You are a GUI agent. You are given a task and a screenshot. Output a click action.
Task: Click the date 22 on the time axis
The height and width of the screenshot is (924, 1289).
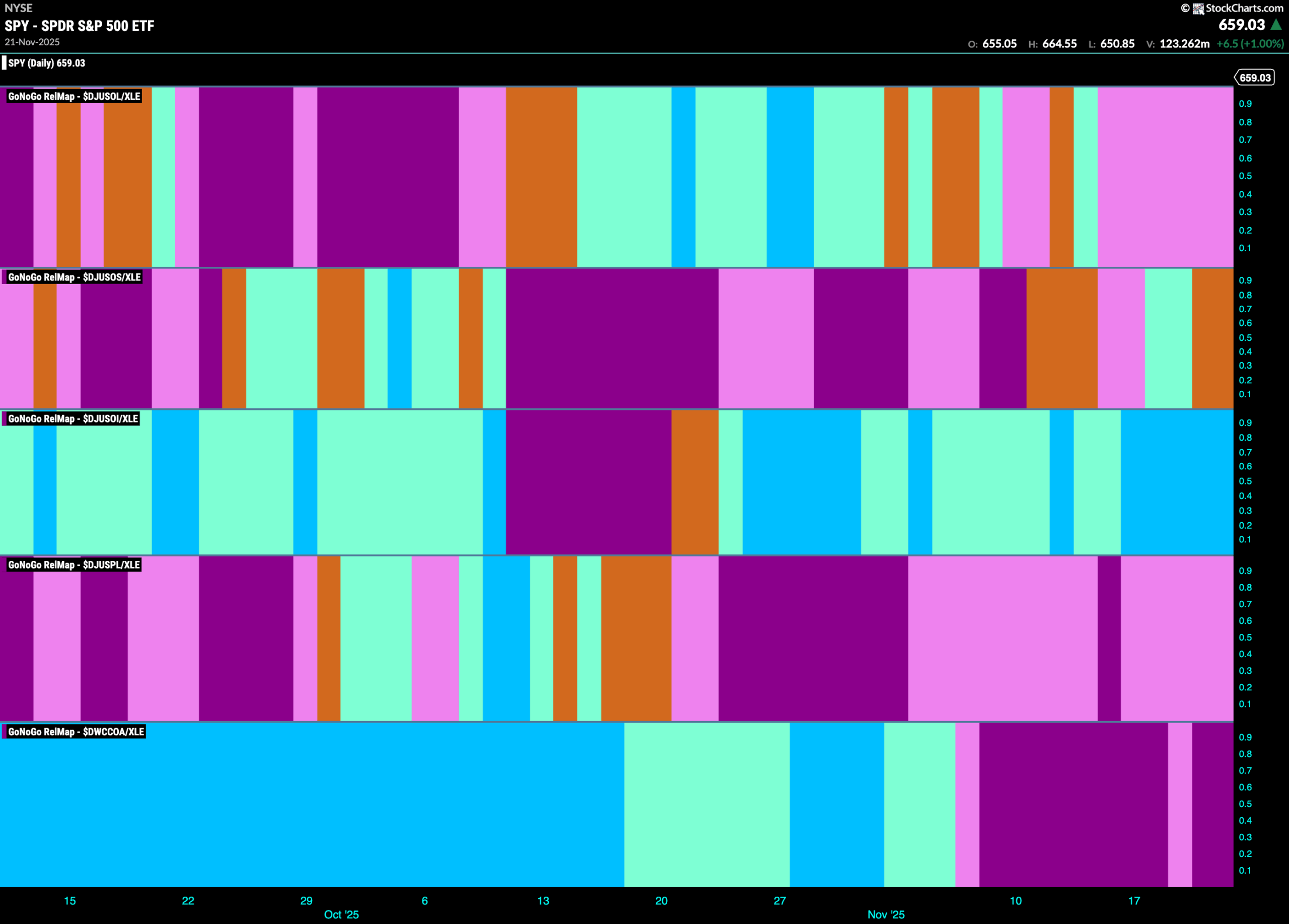188,901
